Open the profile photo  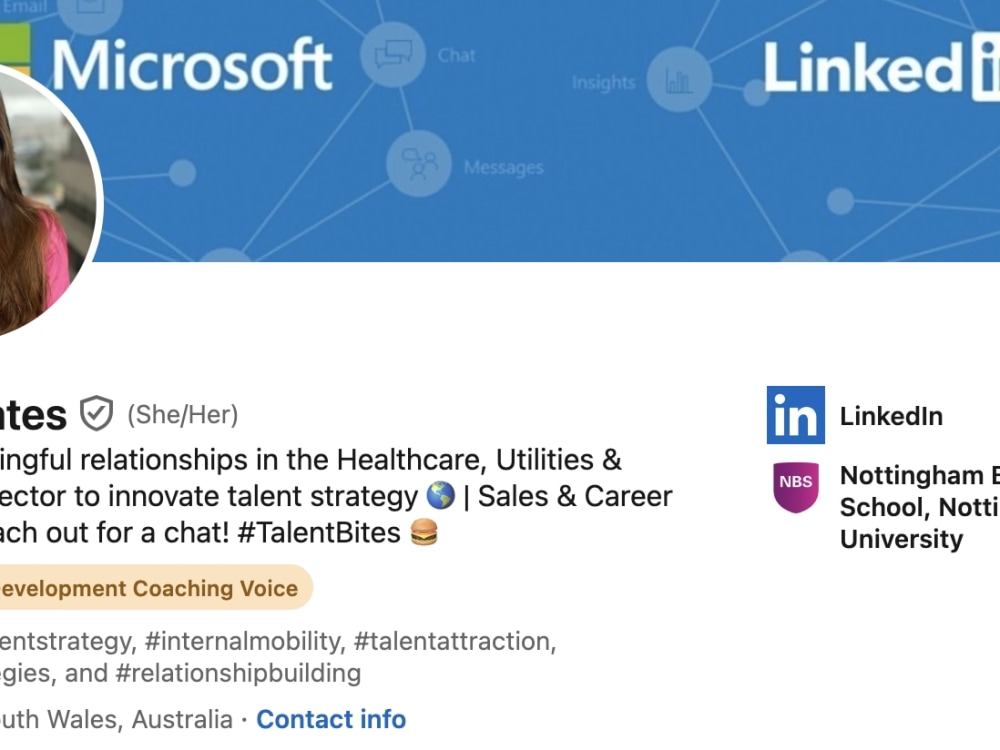[x=40, y=200]
